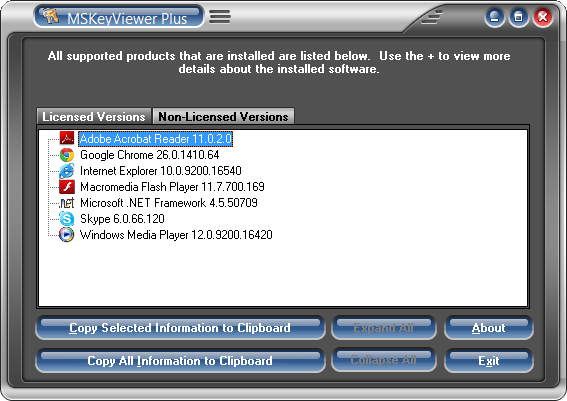
Task: Minimize the MSKeyViewer Plus window
Action: (495, 17)
